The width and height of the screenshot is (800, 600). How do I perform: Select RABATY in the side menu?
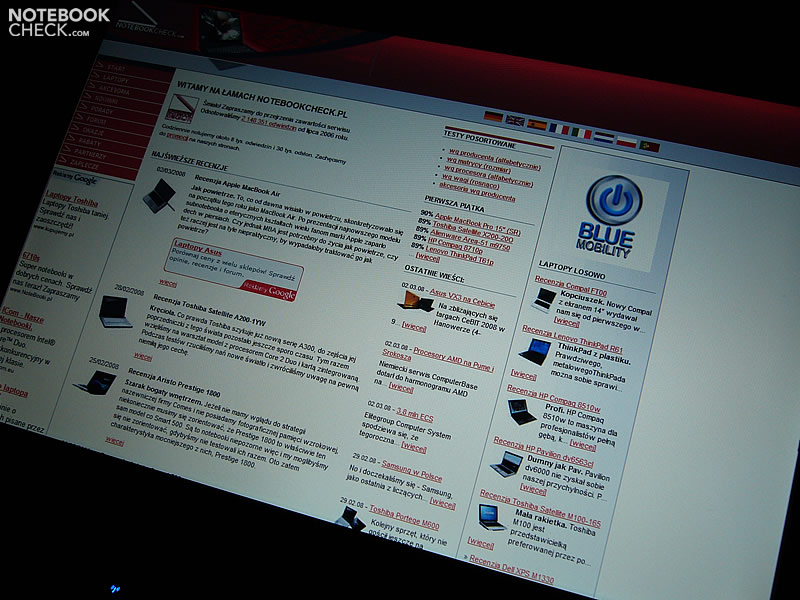[90, 142]
